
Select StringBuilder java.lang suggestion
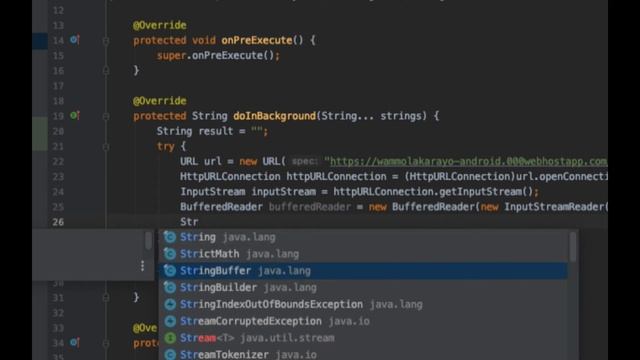click(363, 287)
